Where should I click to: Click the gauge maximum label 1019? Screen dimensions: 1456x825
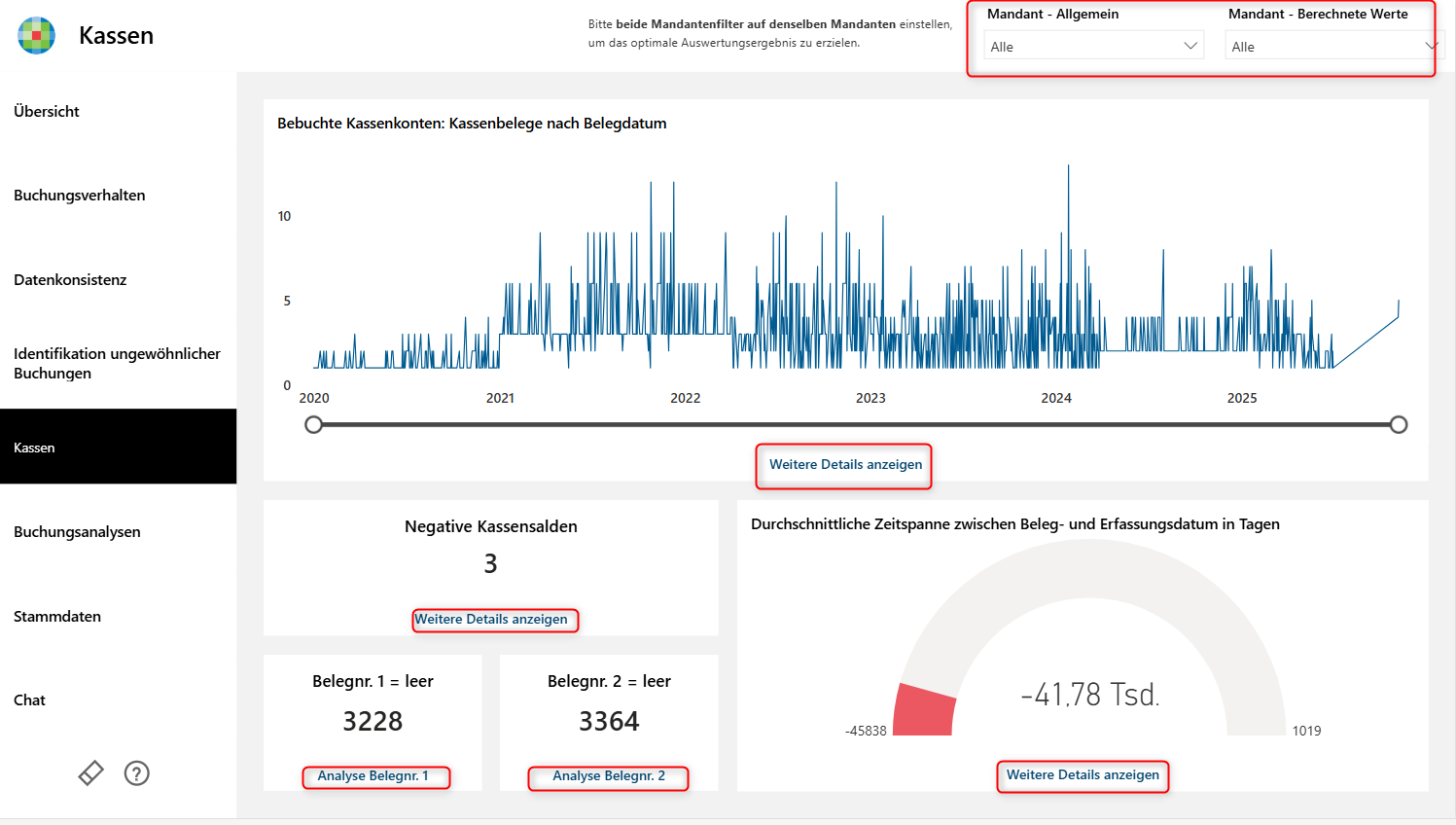(x=1306, y=731)
